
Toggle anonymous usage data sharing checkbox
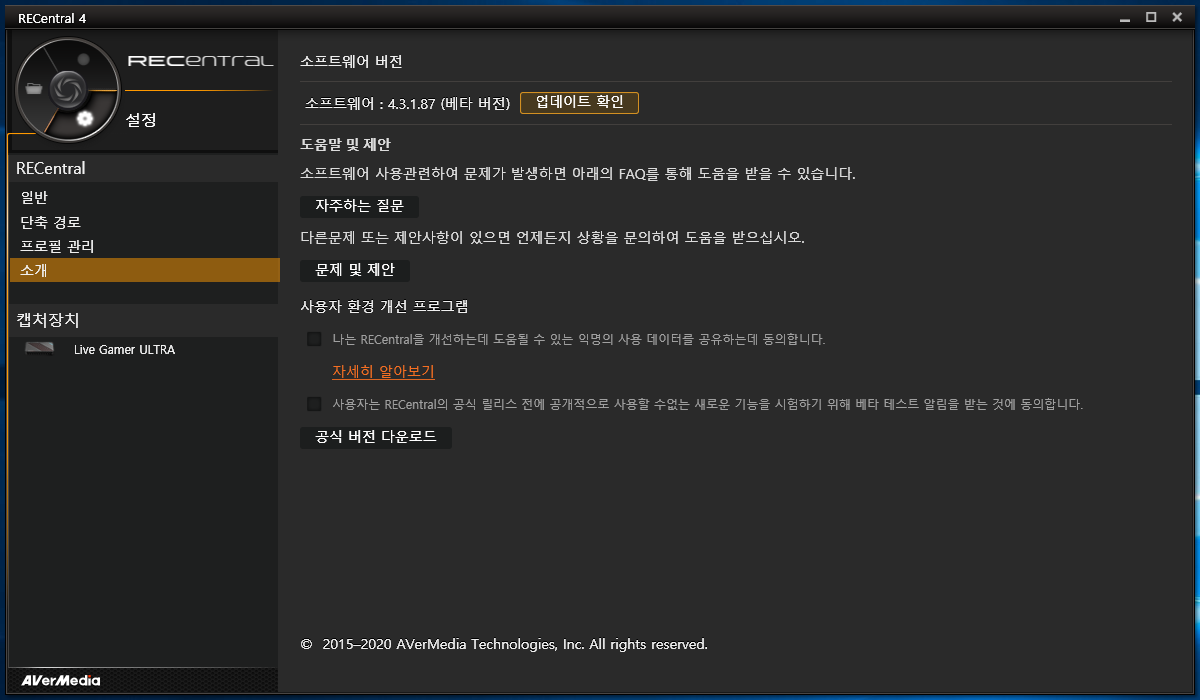(x=314, y=339)
